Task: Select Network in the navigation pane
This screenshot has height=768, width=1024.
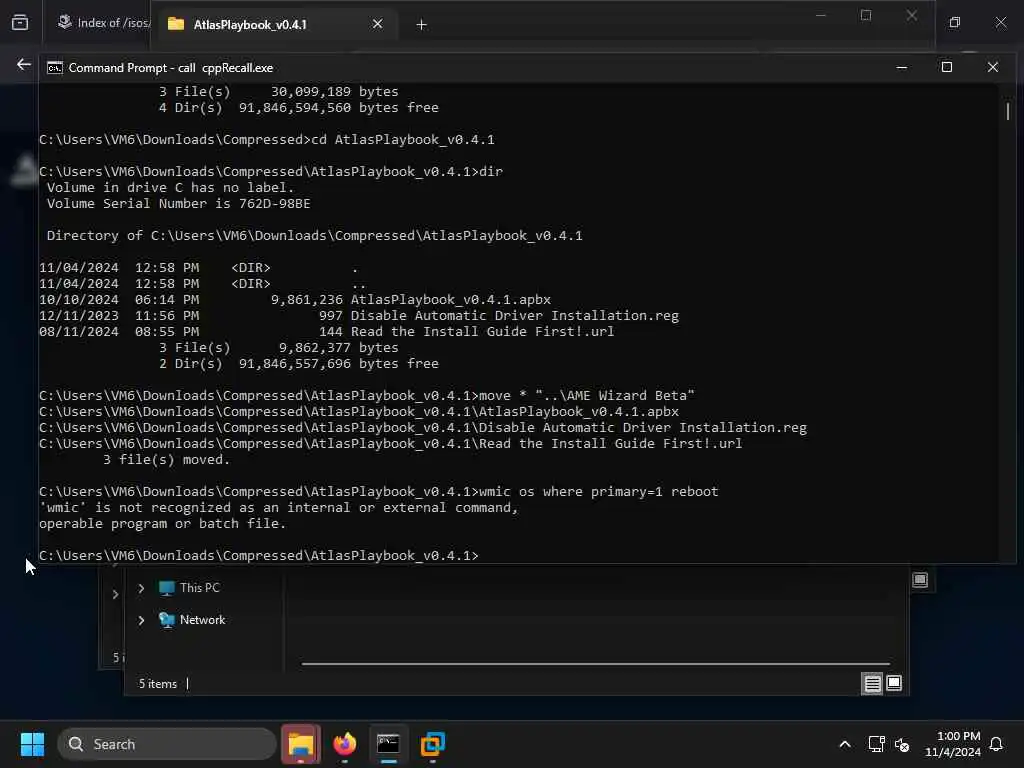Action: [202, 620]
